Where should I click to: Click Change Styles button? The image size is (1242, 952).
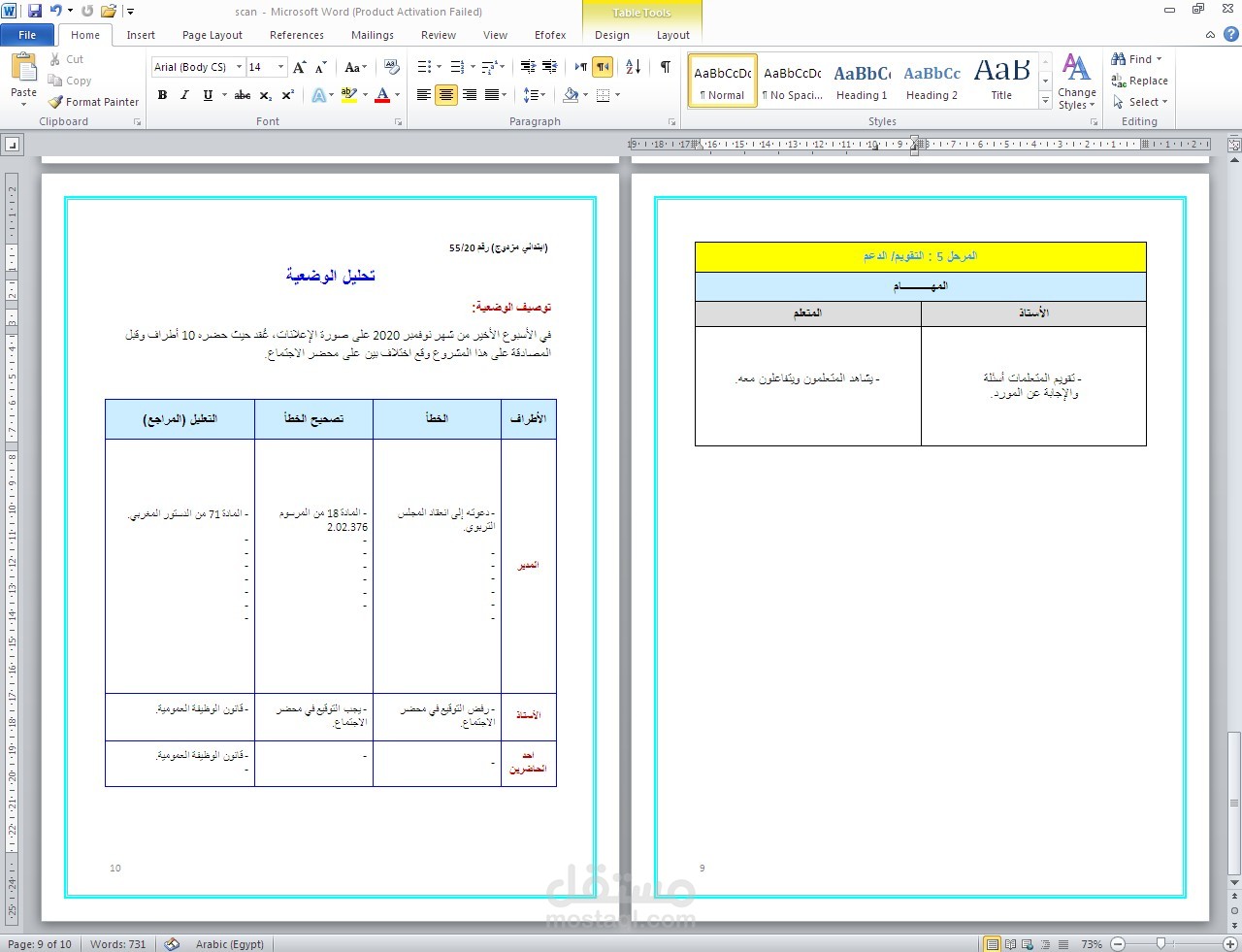tap(1077, 82)
